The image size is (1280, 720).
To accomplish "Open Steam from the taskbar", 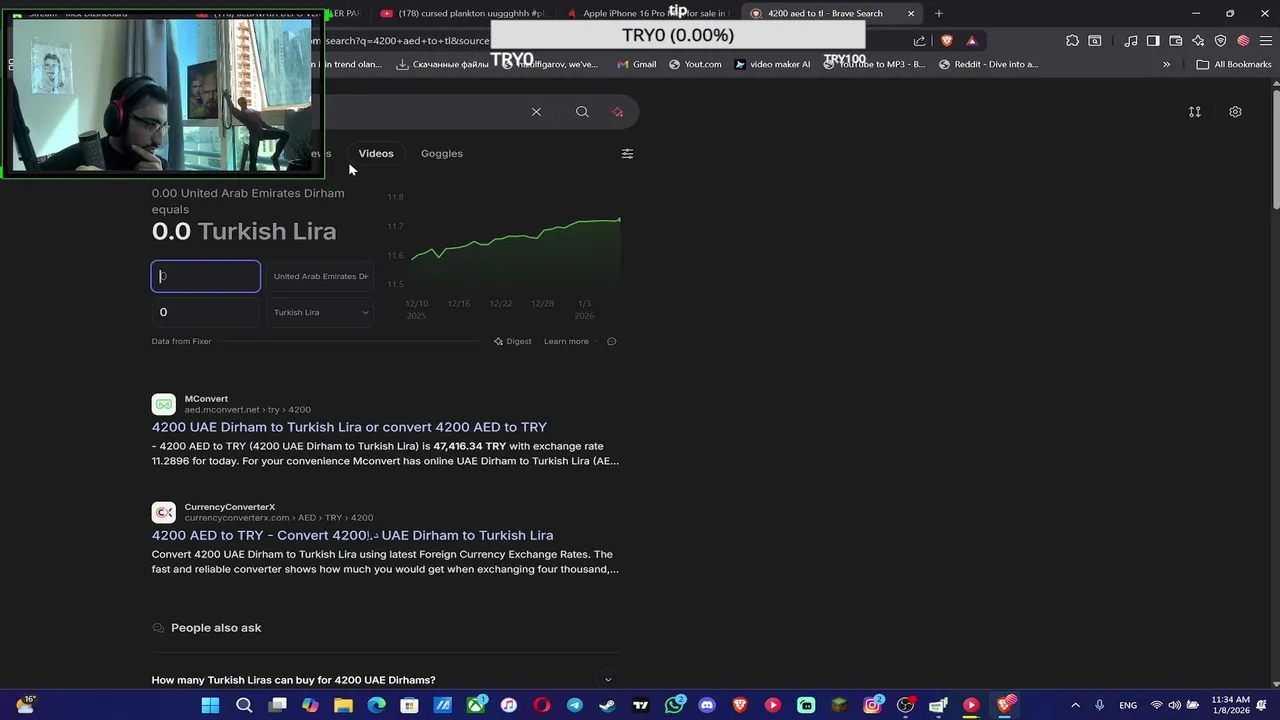I will (607, 705).
